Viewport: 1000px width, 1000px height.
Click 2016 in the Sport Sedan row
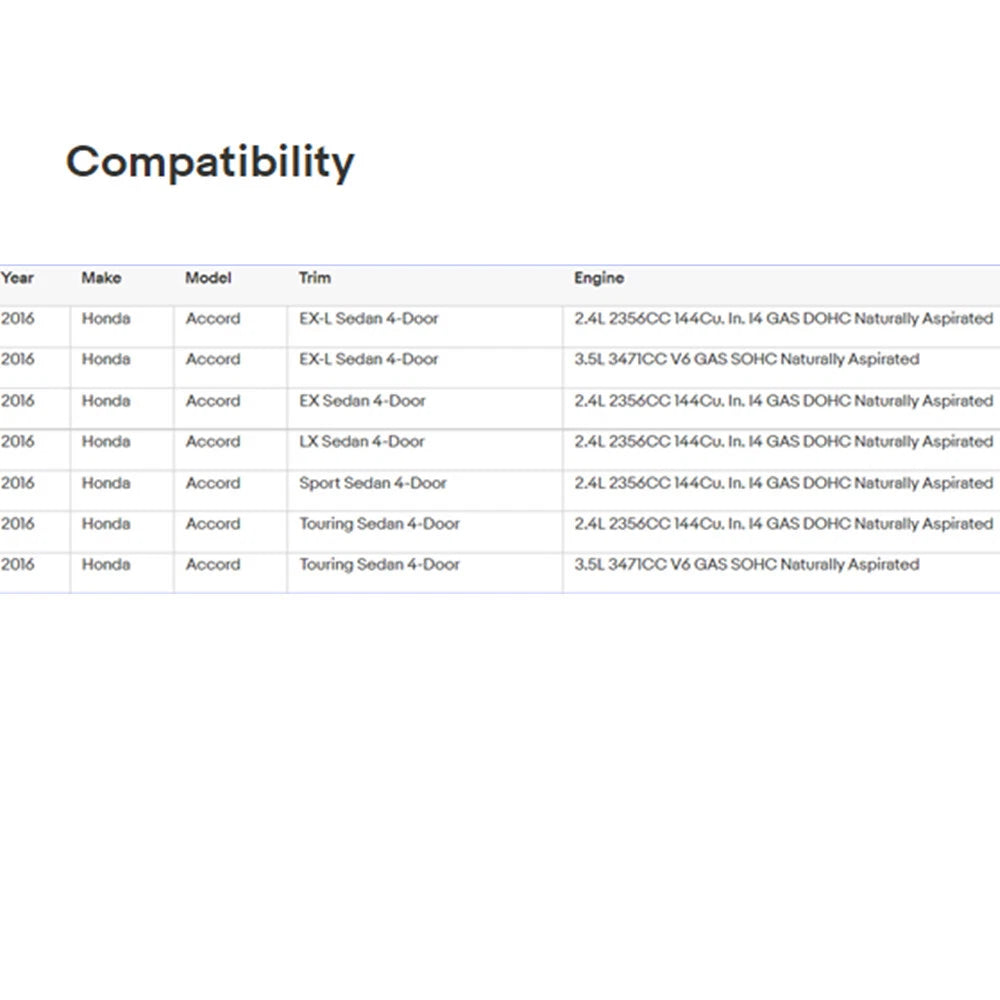pos(17,483)
